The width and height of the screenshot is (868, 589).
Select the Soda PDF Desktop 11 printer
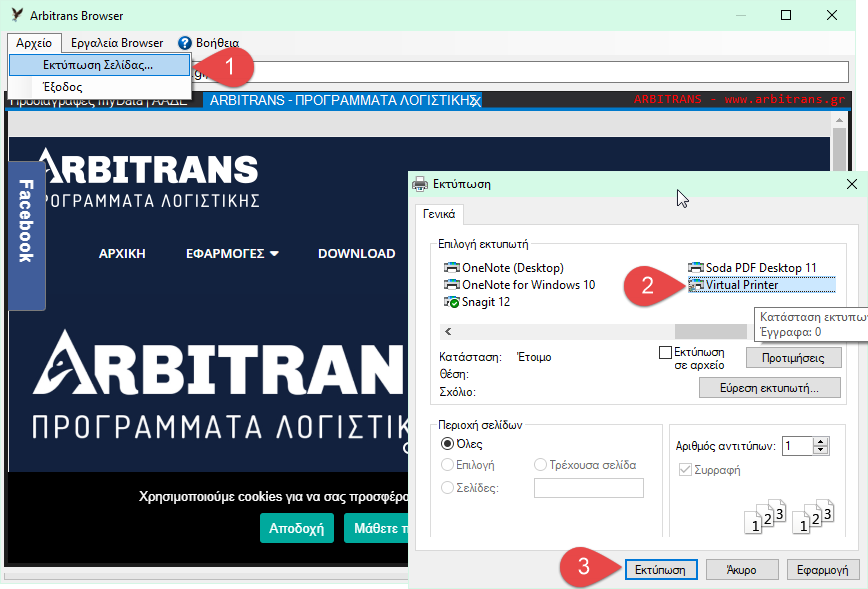(x=752, y=268)
